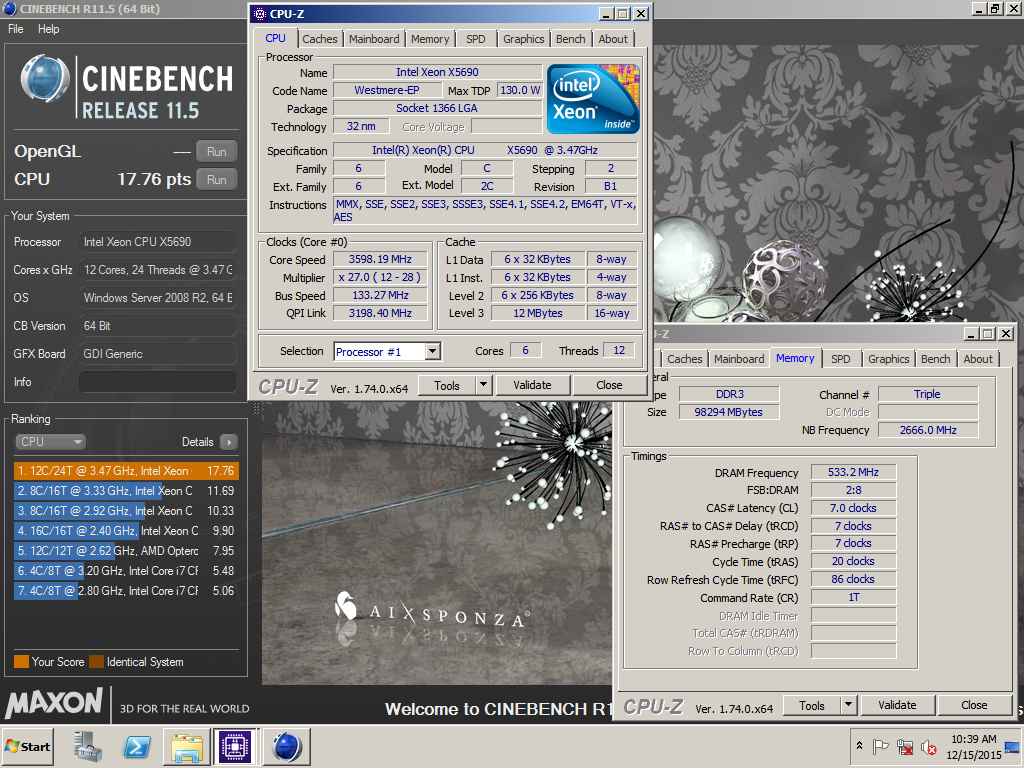Click NB Frequency value 2666.0 MHz
Viewport: 1024px width, 768px height.
(928, 430)
